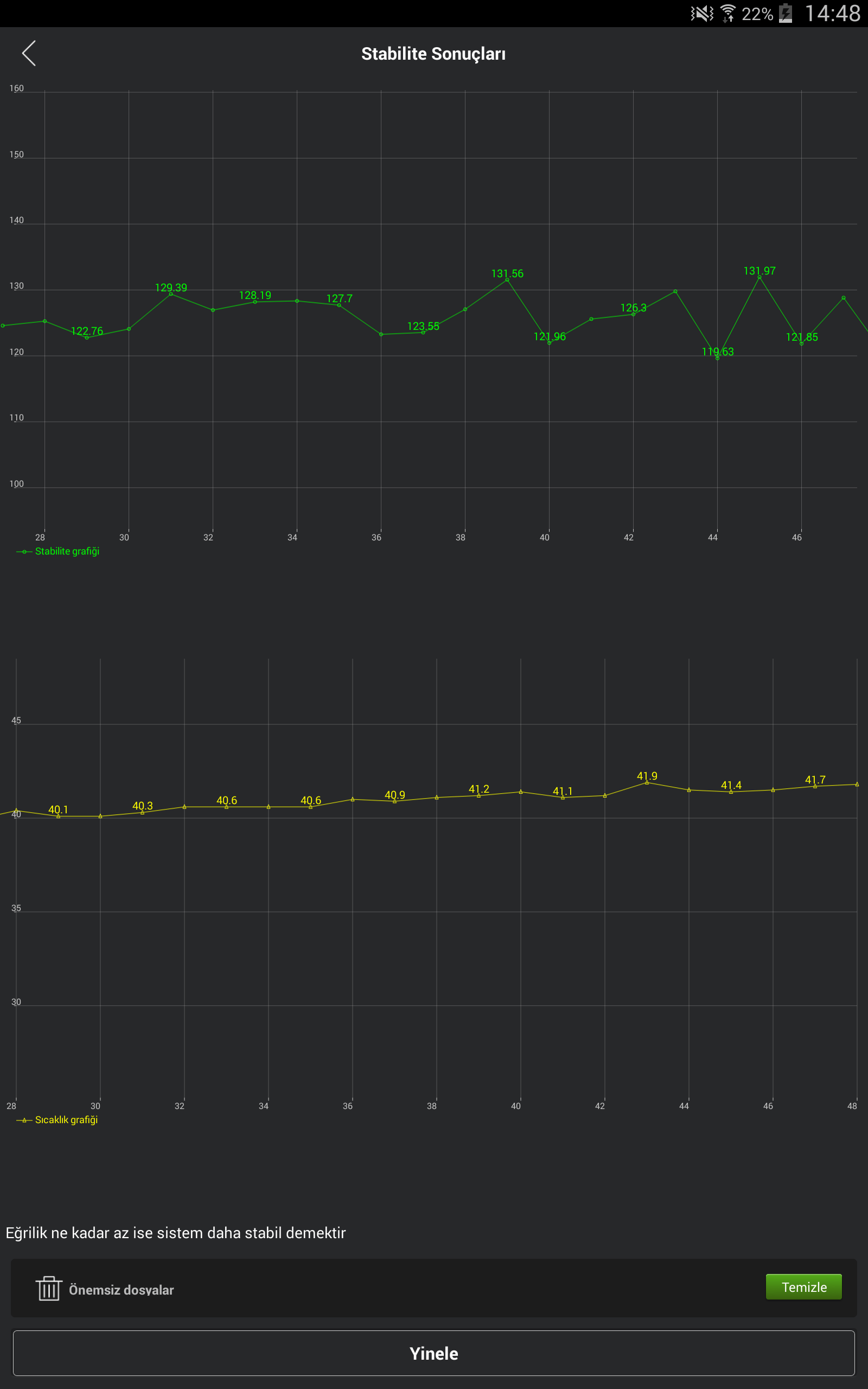This screenshot has height=1389, width=868.
Task: Tap the 129.39 stability data point label
Action: tap(171, 288)
